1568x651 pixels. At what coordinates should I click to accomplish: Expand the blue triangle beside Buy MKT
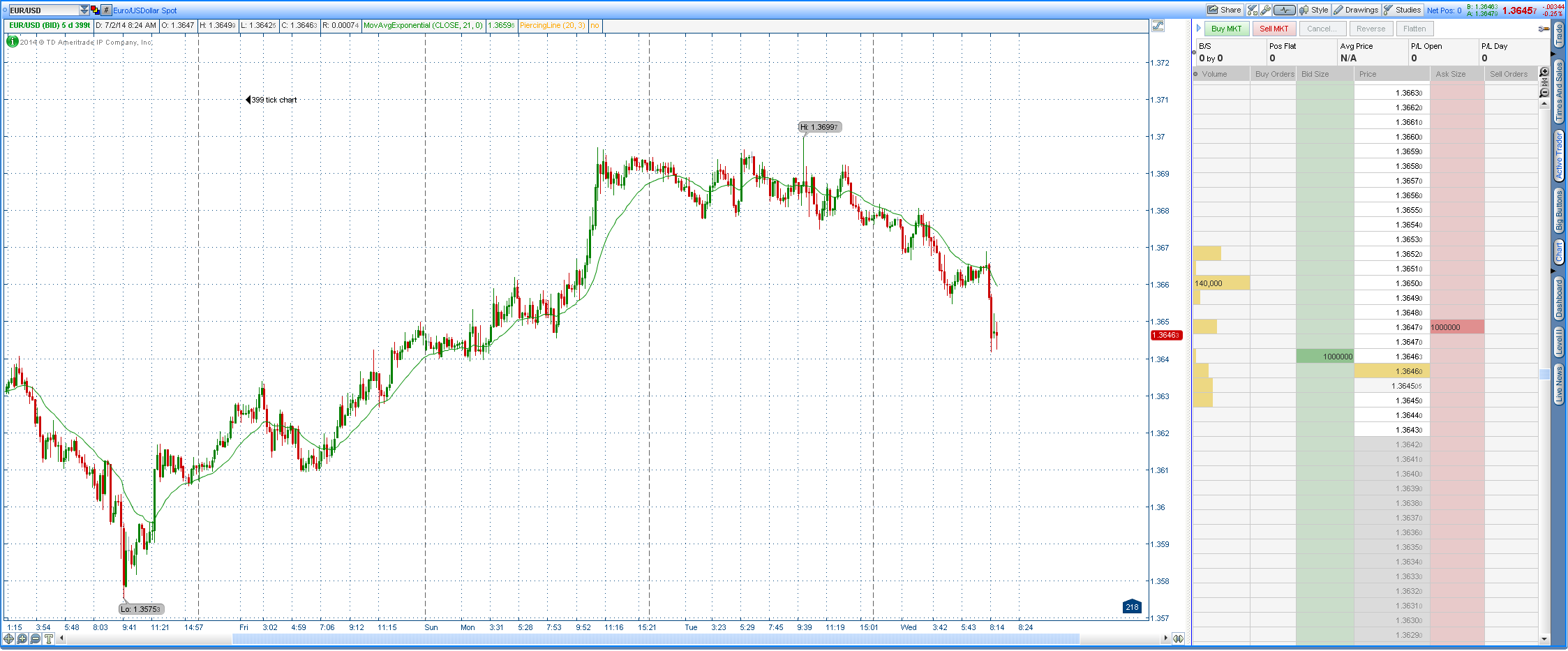coord(1199,29)
